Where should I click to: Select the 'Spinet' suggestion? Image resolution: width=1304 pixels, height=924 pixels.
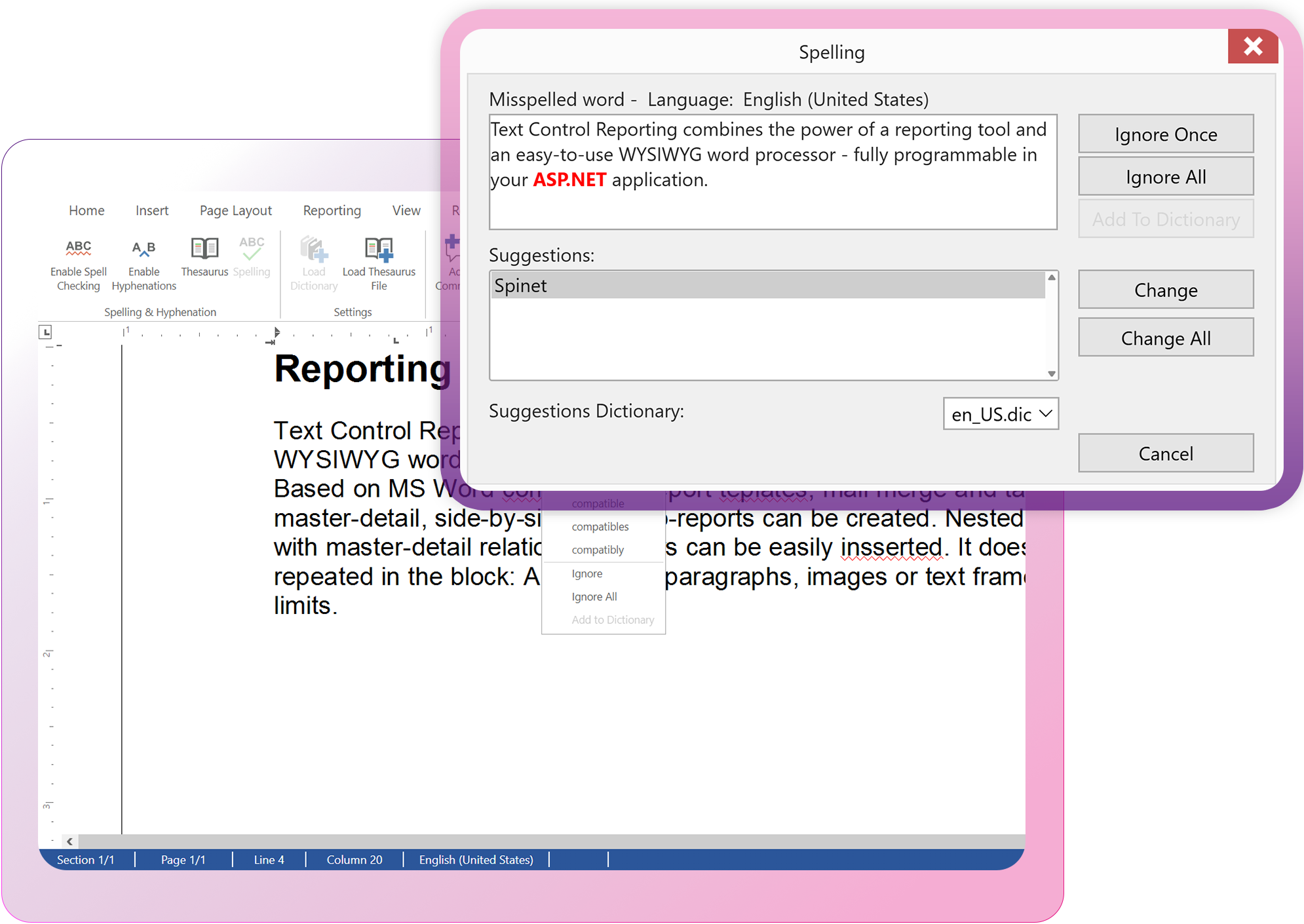click(767, 286)
